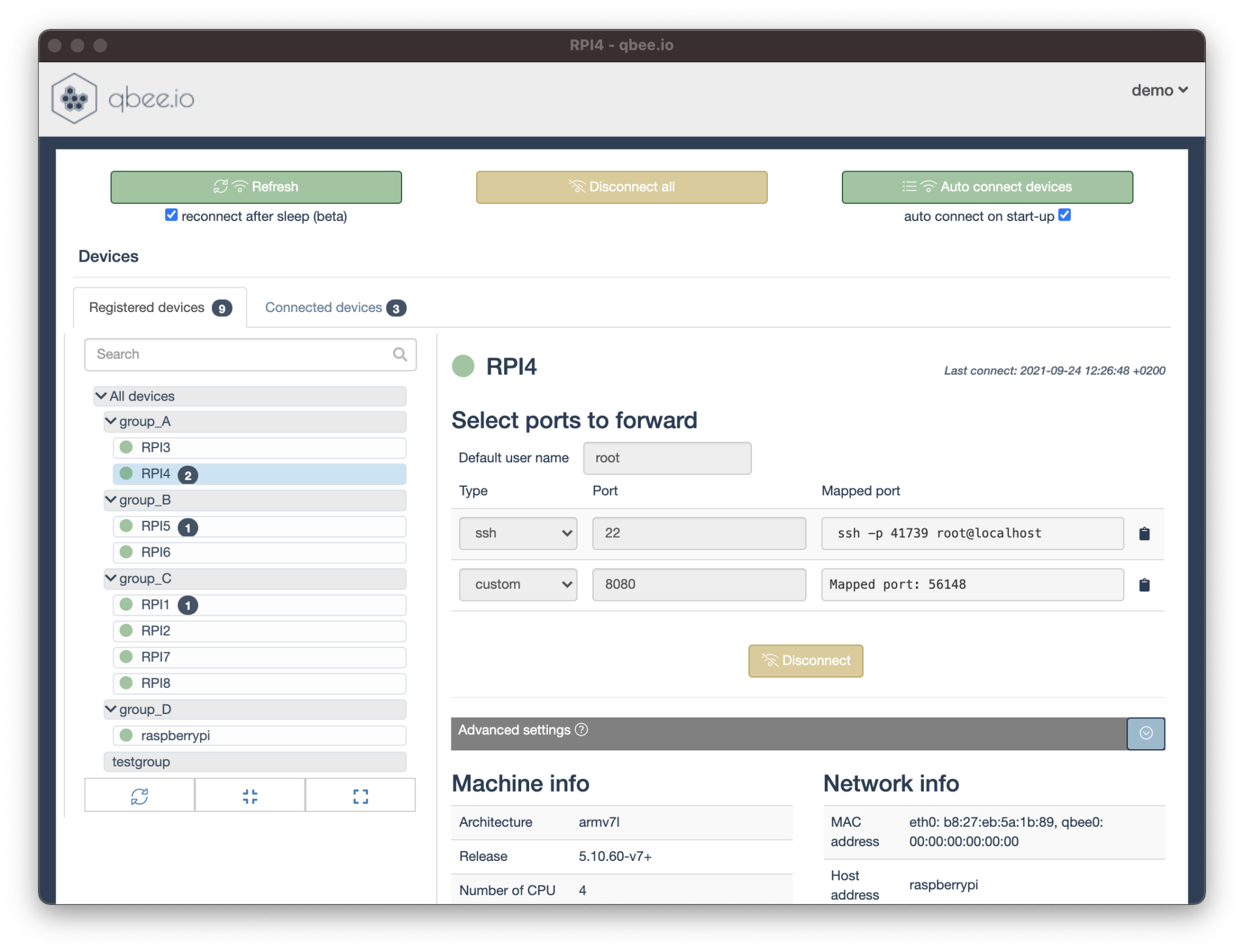Screen dimensions: 1244x952
Task: Expand all groups with the fullscreen-corners icon
Action: click(360, 795)
